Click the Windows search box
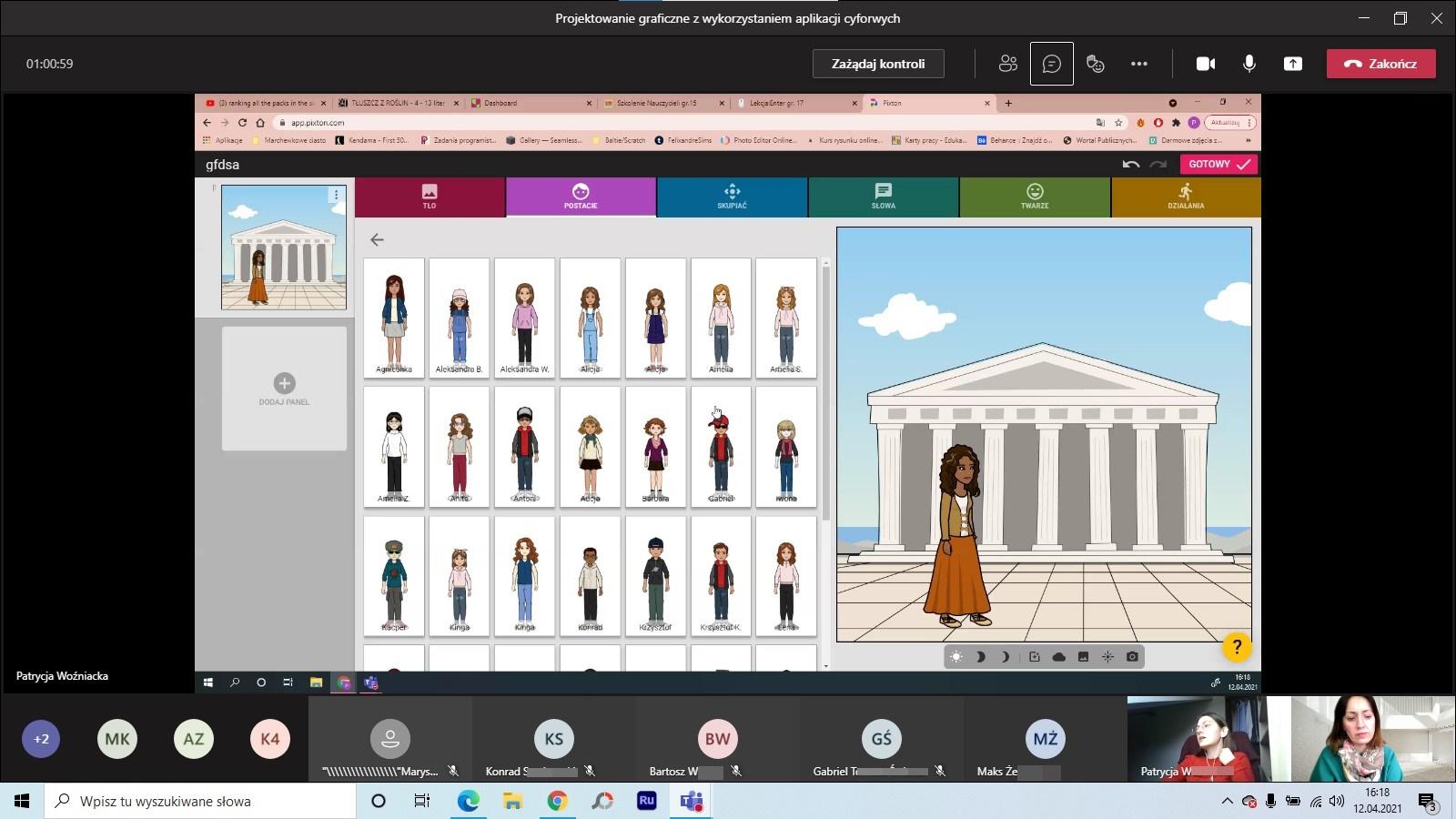This screenshot has width=1456, height=819. coord(200,801)
